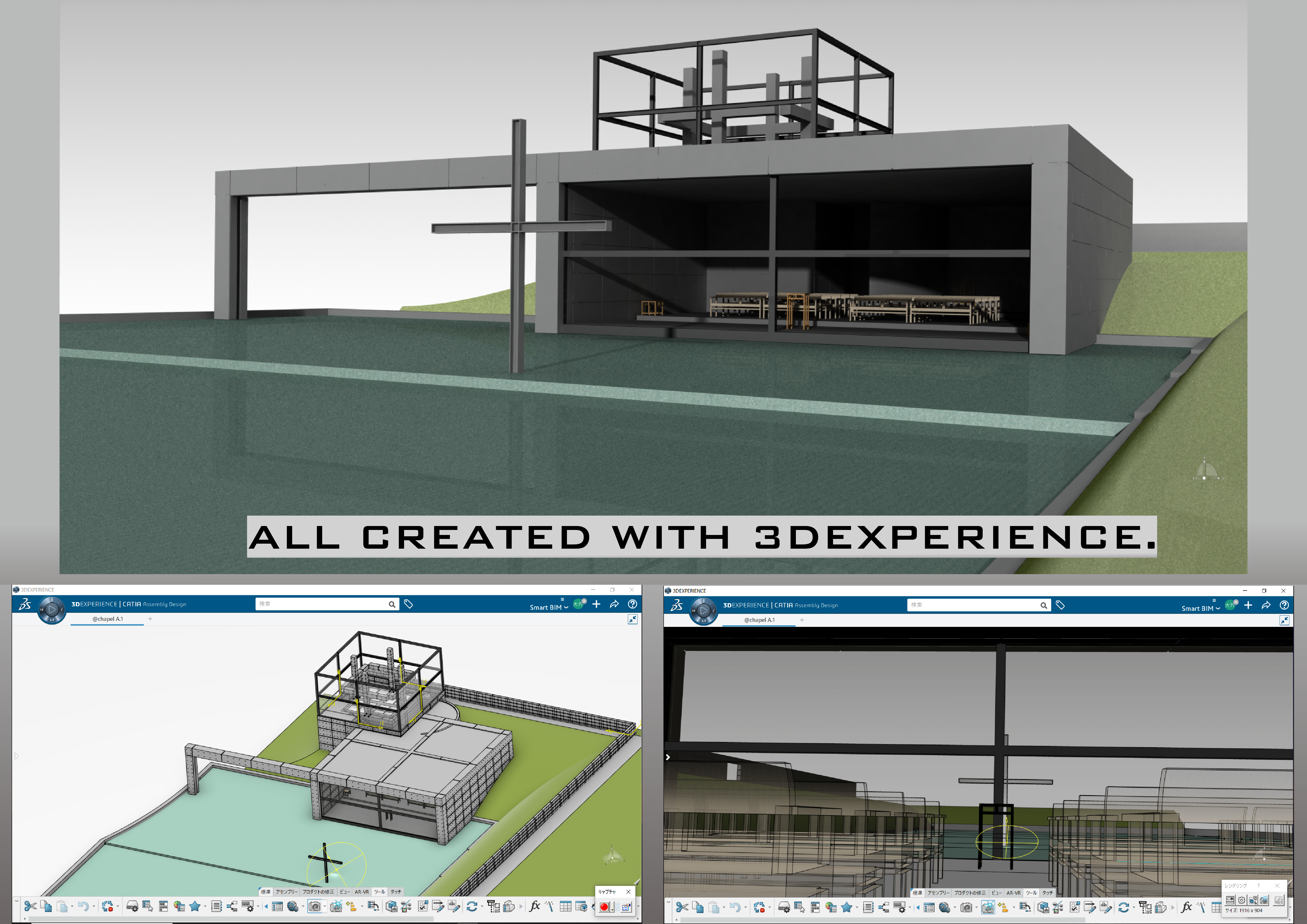1307x924 pixels.
Task: Click horizontal scrollbar under the left toolbar
Action: click(x=231, y=919)
